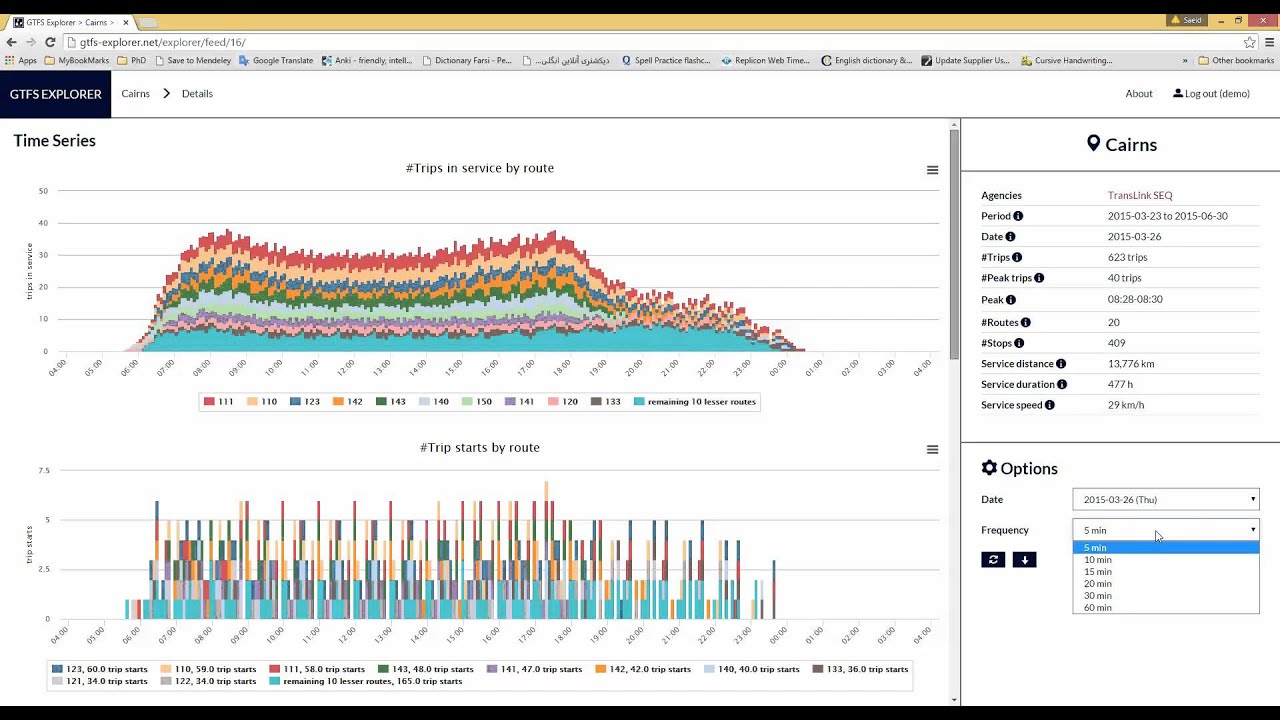Click the info icon beside Period

1018,216
